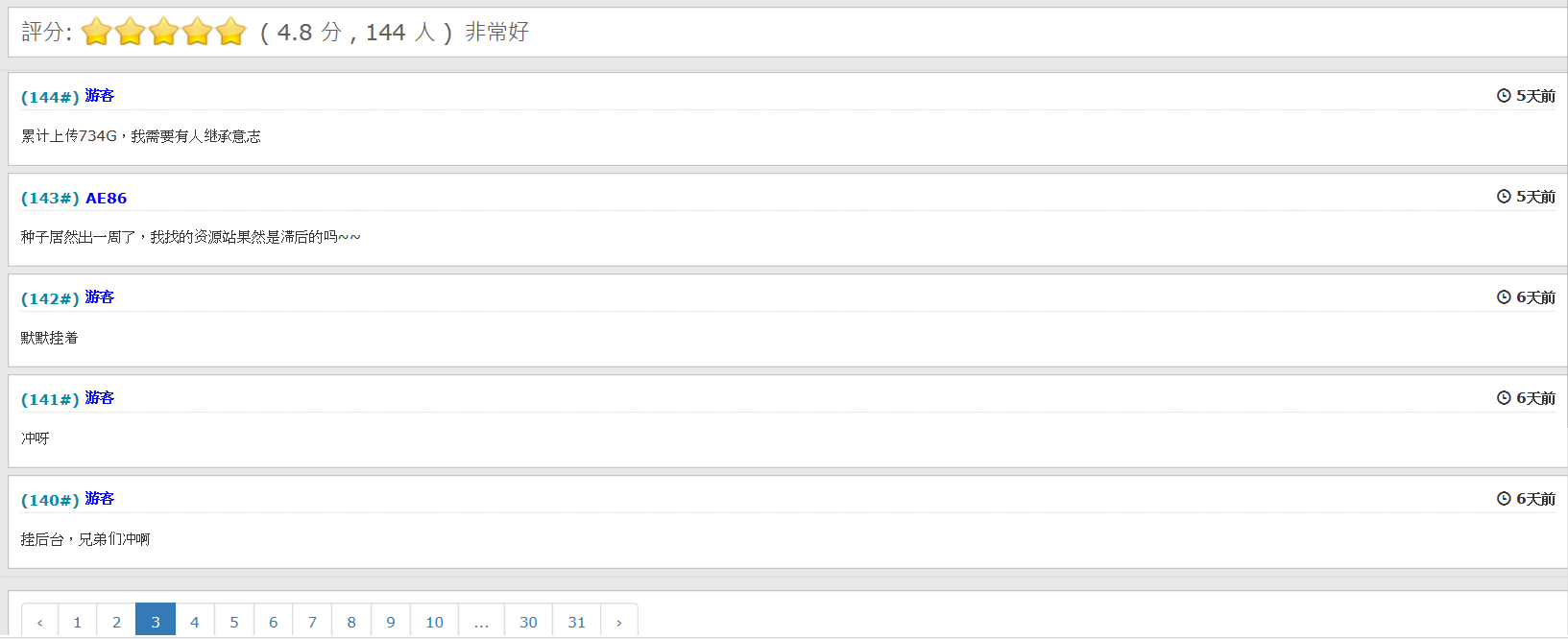Click the clock icon on comment 144

[1504, 96]
